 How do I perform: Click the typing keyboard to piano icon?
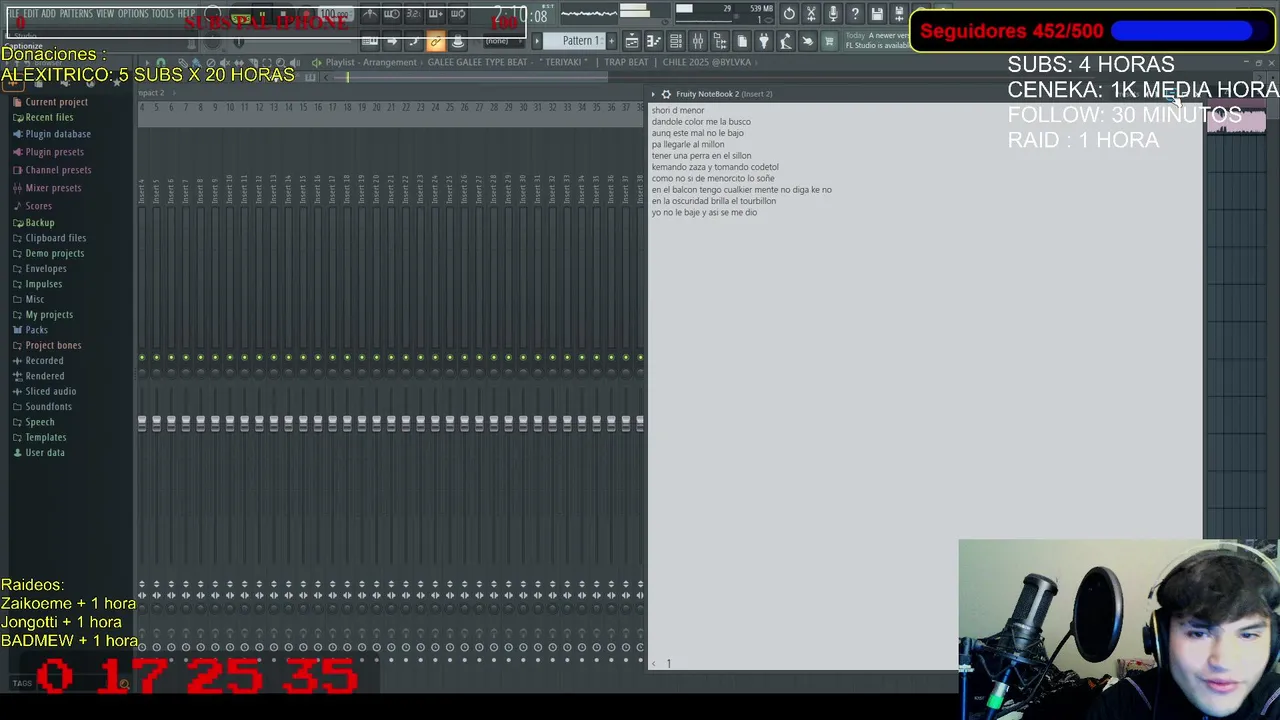click(370, 41)
